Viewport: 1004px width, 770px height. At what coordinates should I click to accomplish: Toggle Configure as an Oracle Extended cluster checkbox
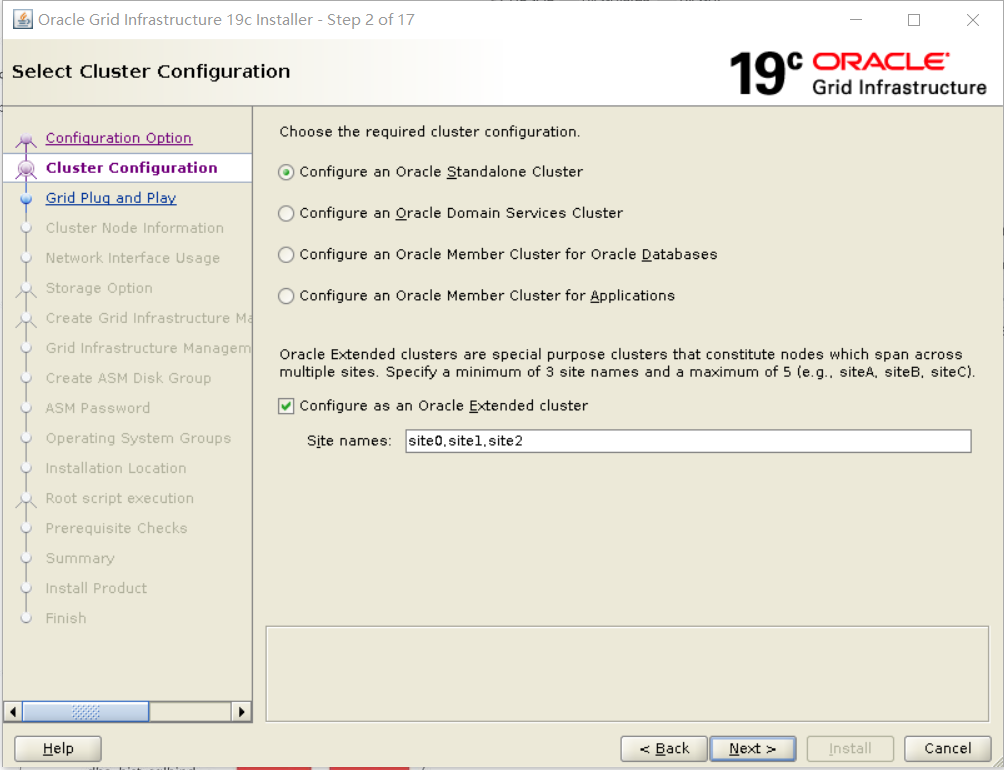tap(286, 406)
